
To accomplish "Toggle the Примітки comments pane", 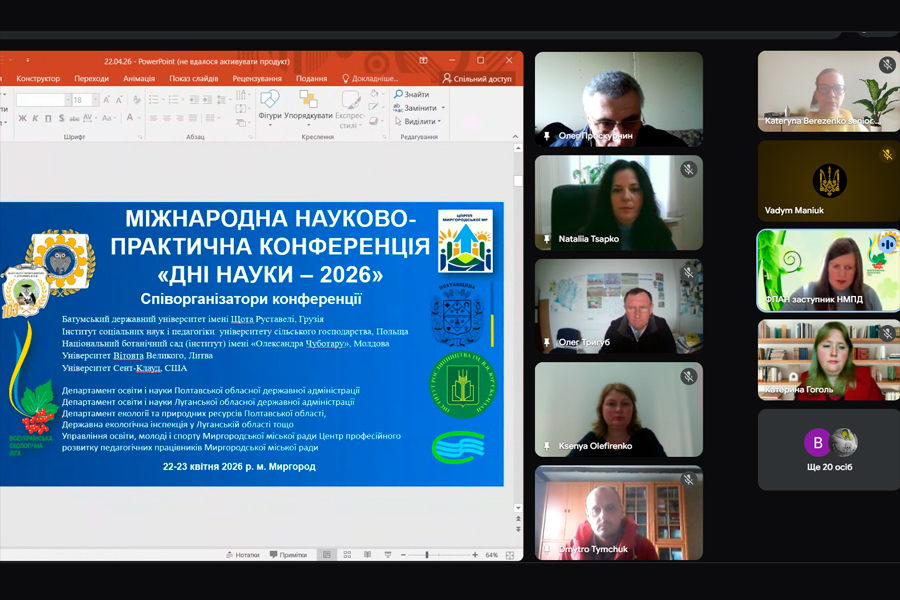I will 288,555.
